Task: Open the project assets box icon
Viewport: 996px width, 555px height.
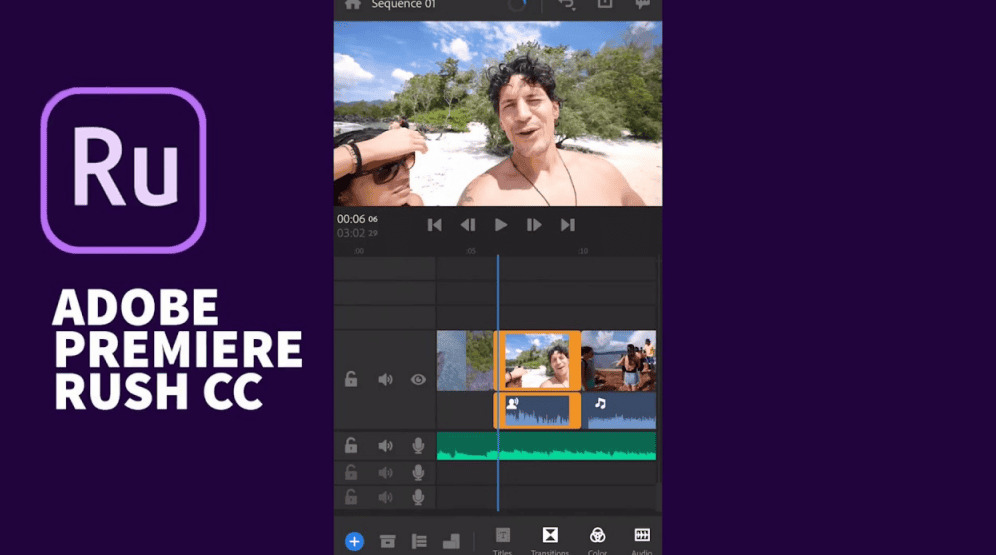Action: tap(387, 541)
